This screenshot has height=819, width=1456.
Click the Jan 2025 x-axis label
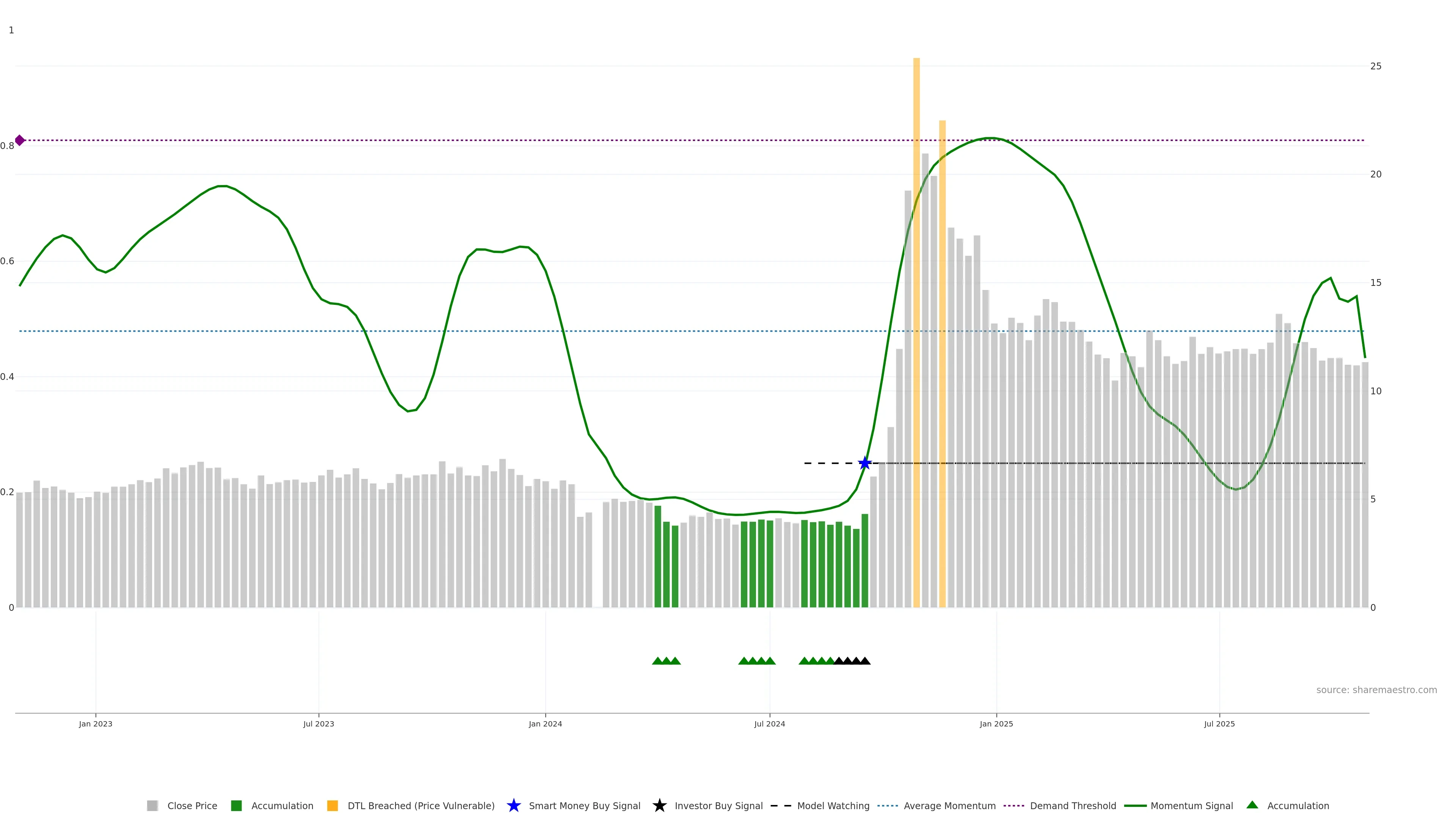(996, 723)
